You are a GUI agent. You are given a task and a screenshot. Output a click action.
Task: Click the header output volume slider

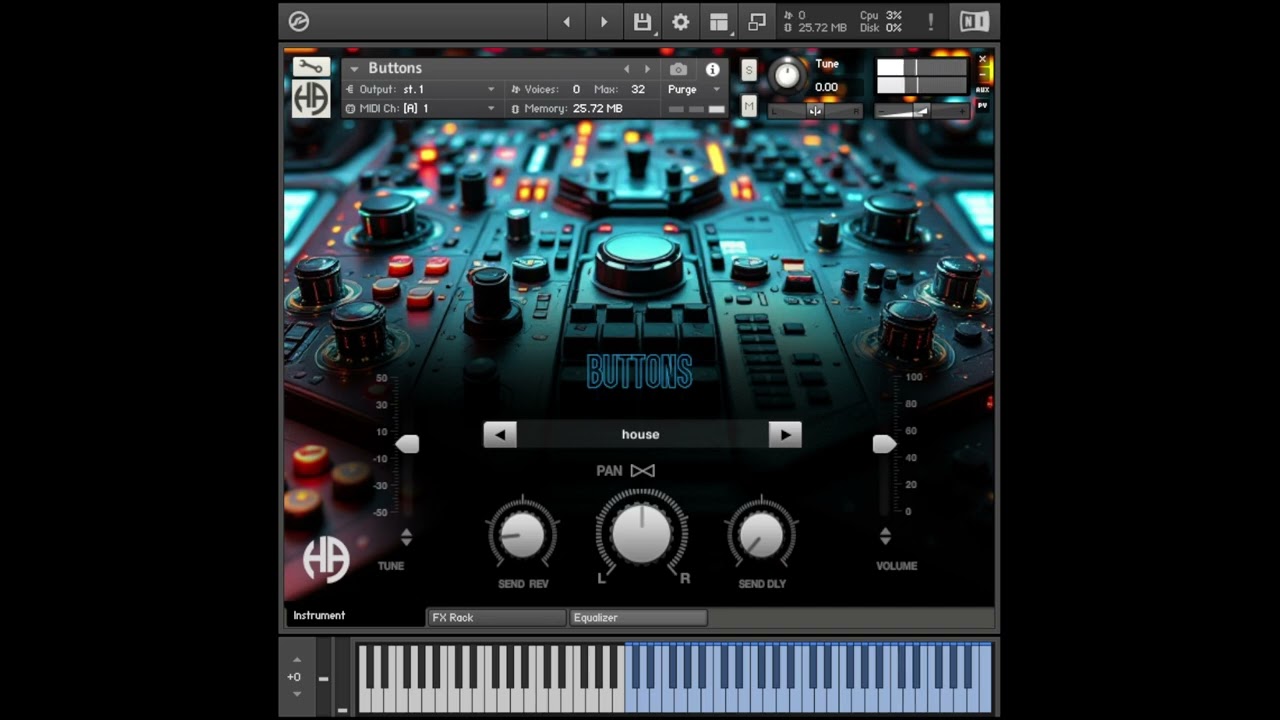(x=921, y=111)
